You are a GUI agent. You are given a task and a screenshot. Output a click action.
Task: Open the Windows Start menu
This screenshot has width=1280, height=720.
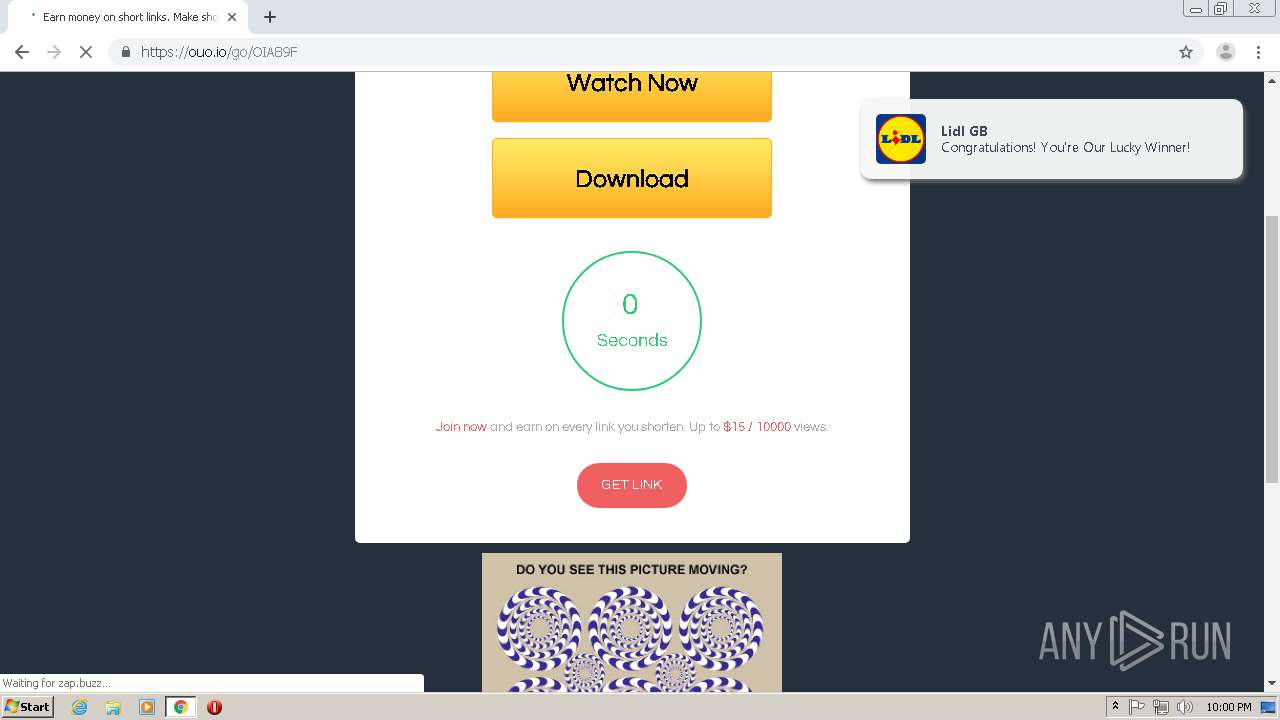pos(27,707)
